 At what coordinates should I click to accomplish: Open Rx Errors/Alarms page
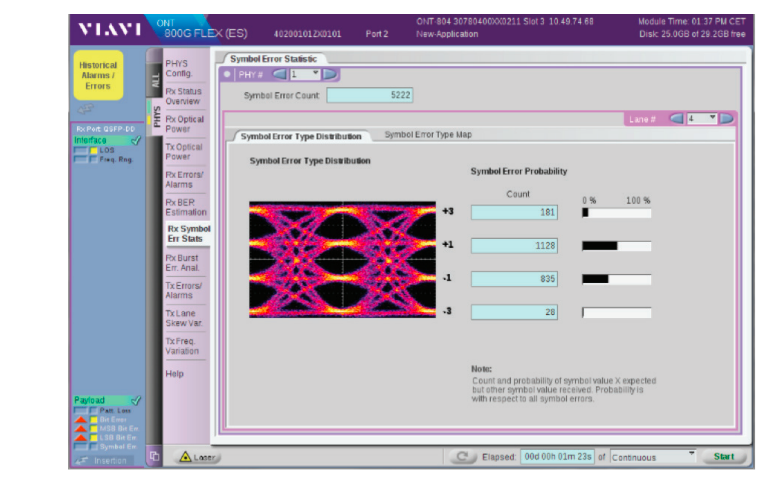(x=184, y=180)
